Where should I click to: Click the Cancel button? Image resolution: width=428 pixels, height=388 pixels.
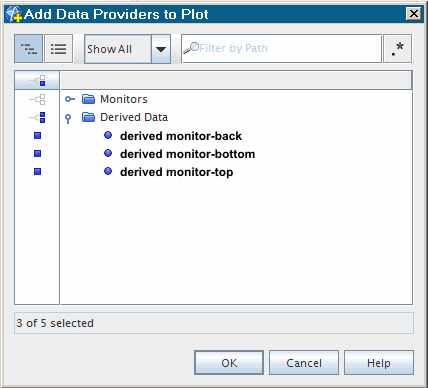click(304, 363)
